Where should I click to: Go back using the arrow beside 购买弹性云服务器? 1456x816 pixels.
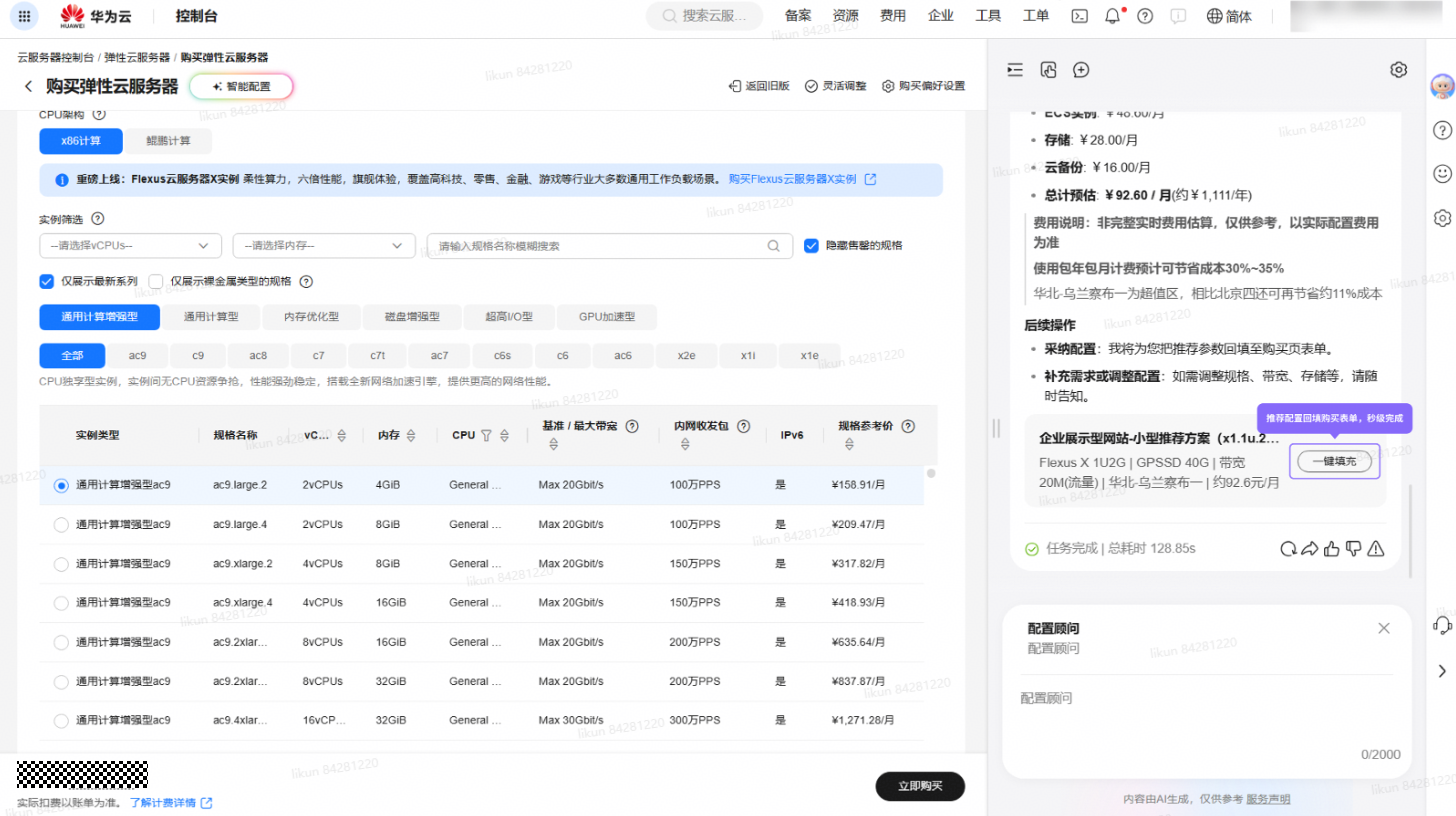(28, 87)
